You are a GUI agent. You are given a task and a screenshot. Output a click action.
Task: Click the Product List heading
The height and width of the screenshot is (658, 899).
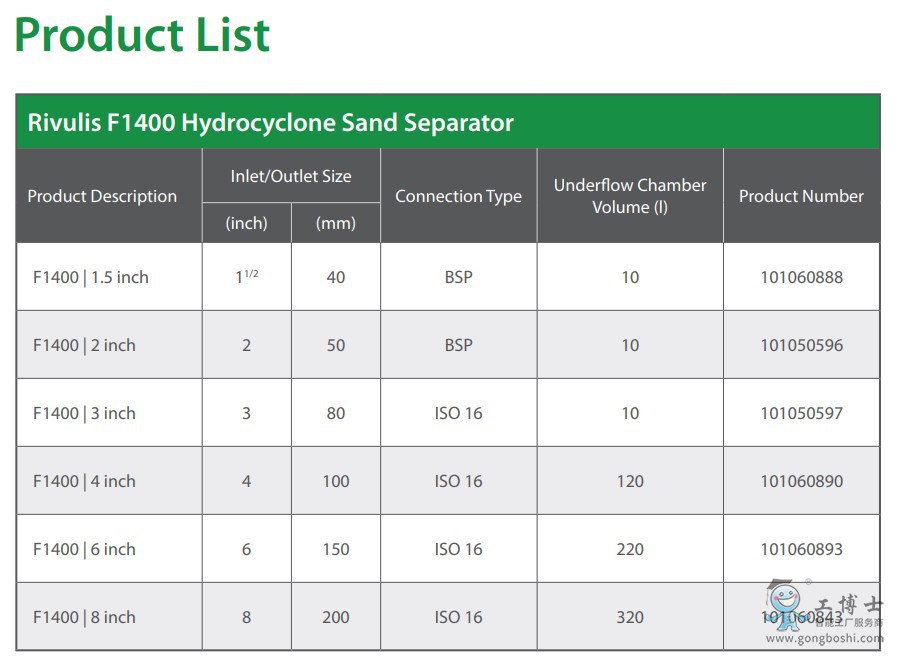pyautogui.click(x=142, y=35)
